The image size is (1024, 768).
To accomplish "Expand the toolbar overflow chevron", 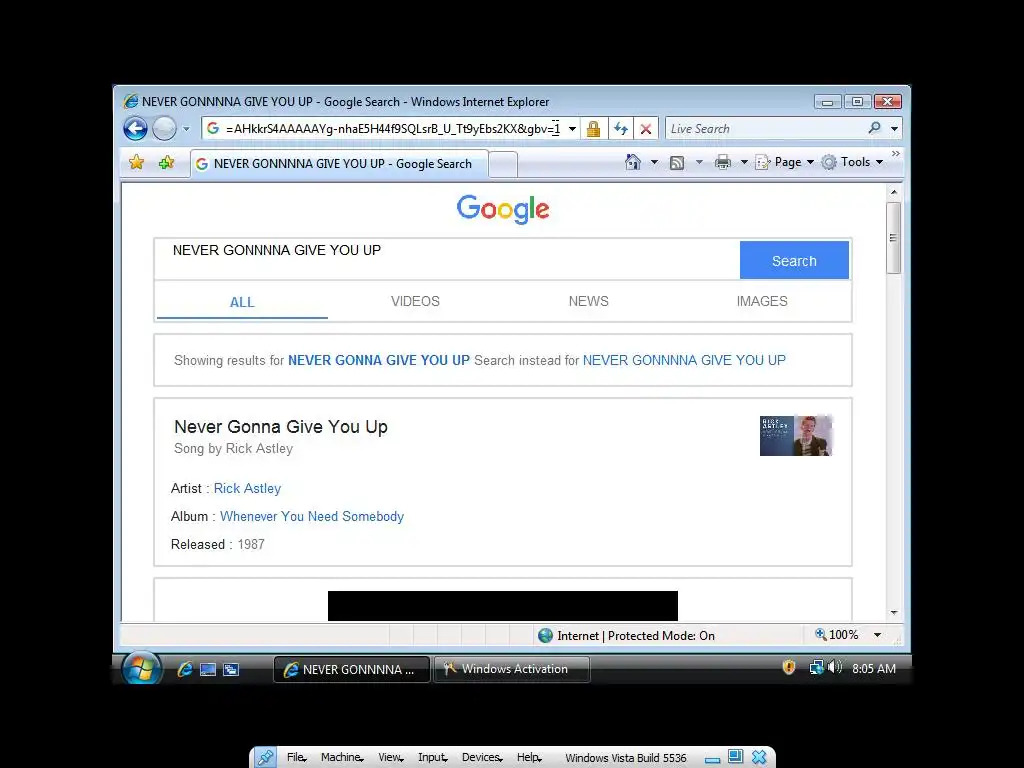I will click(895, 154).
